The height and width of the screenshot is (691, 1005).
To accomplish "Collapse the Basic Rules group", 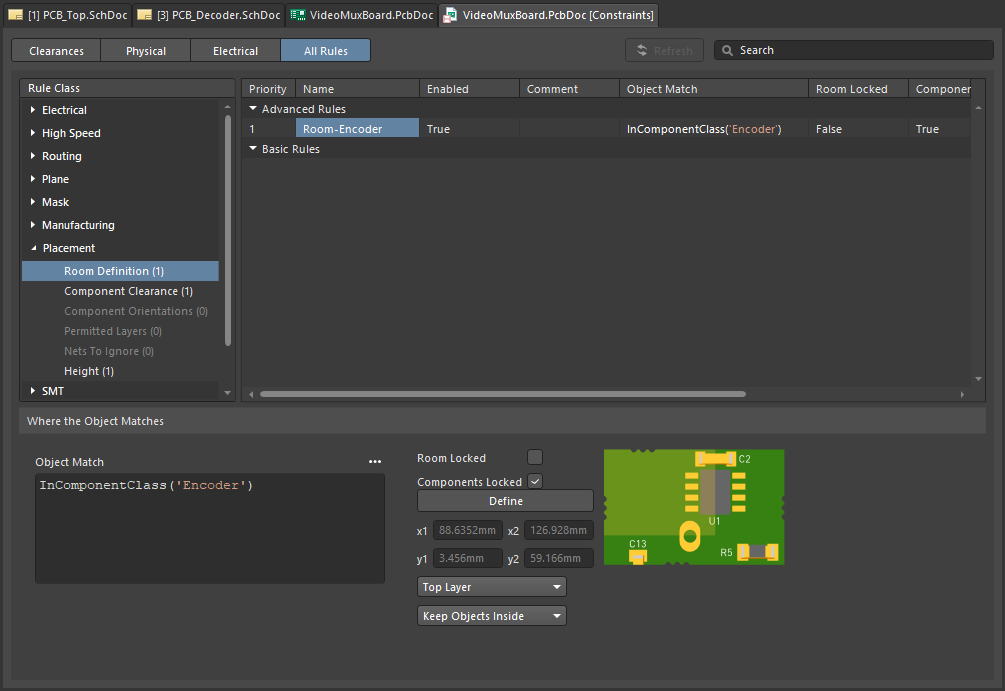I will [x=253, y=148].
